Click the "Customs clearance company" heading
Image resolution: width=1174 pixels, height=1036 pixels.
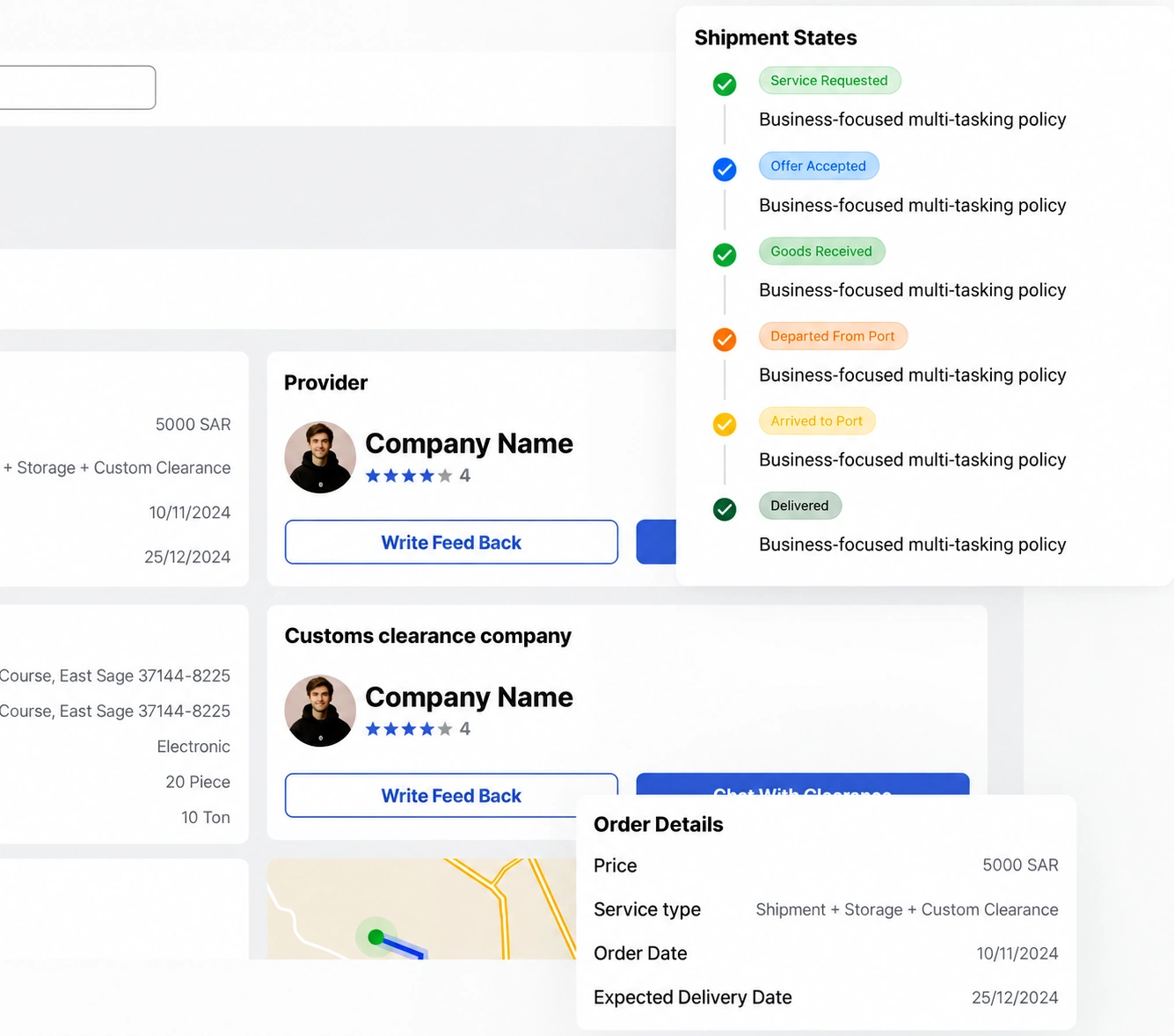coord(428,636)
